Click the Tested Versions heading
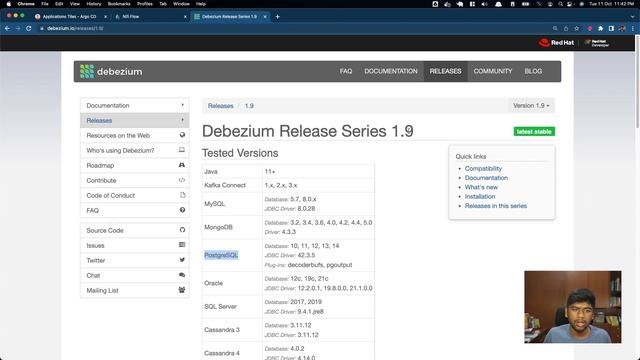The image size is (640, 360). [240, 153]
